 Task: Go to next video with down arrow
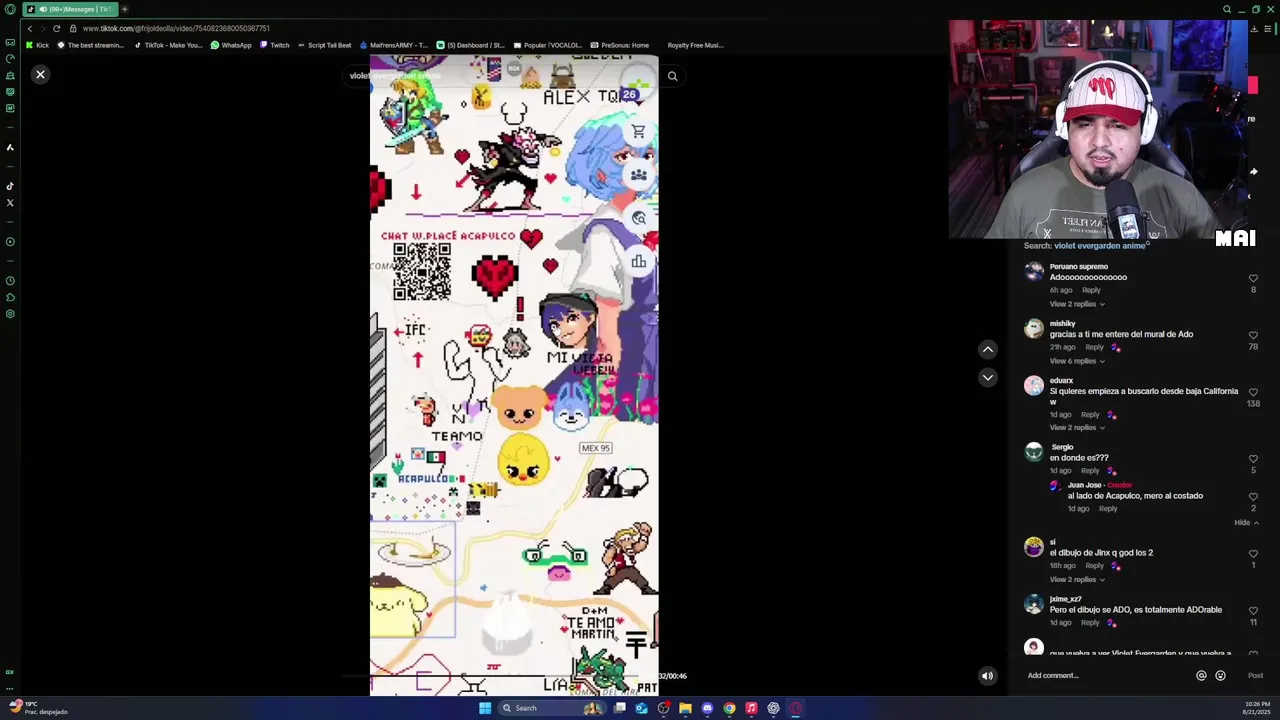[x=987, y=377]
